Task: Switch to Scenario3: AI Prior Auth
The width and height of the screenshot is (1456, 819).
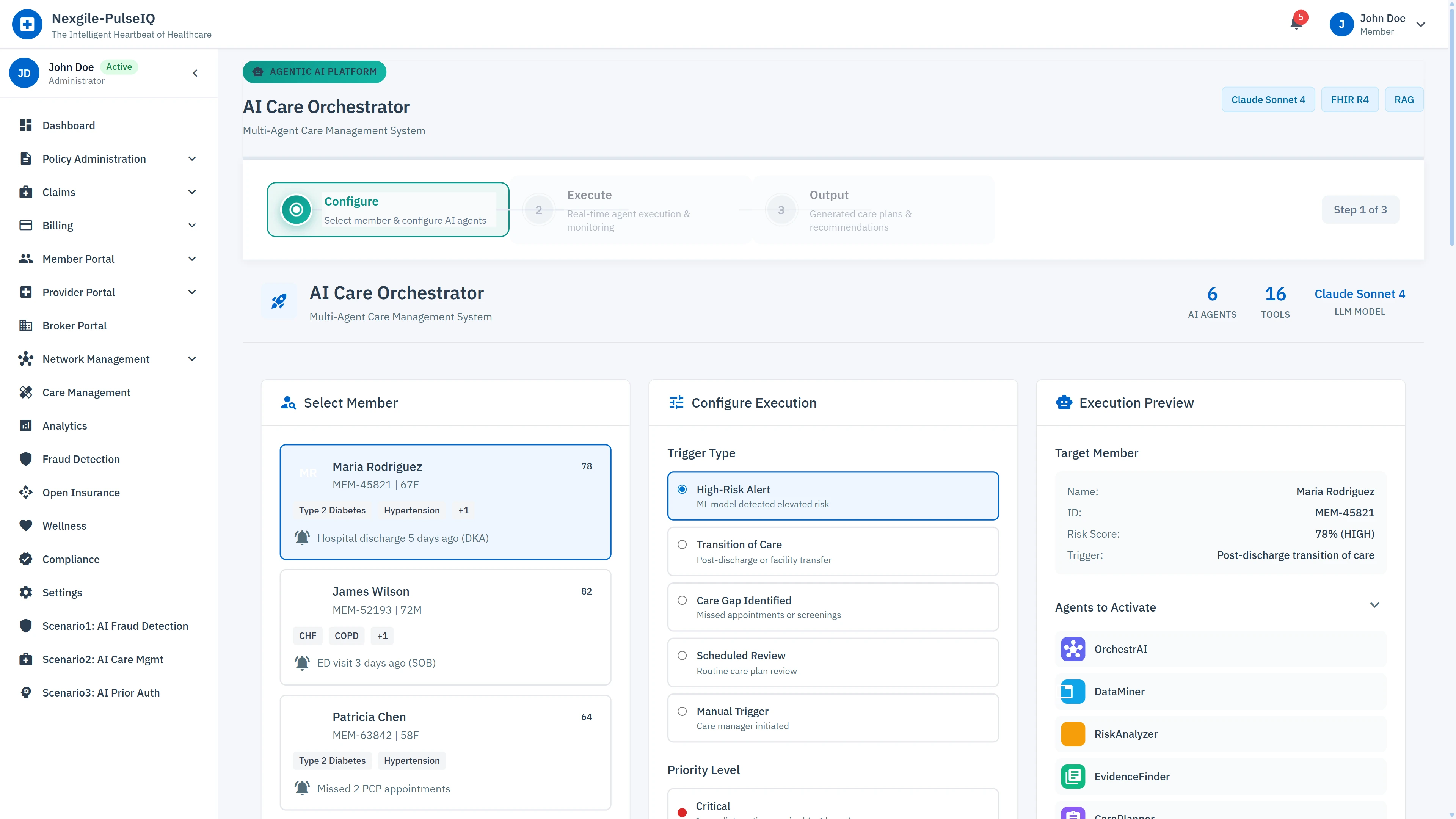Action: (x=101, y=692)
